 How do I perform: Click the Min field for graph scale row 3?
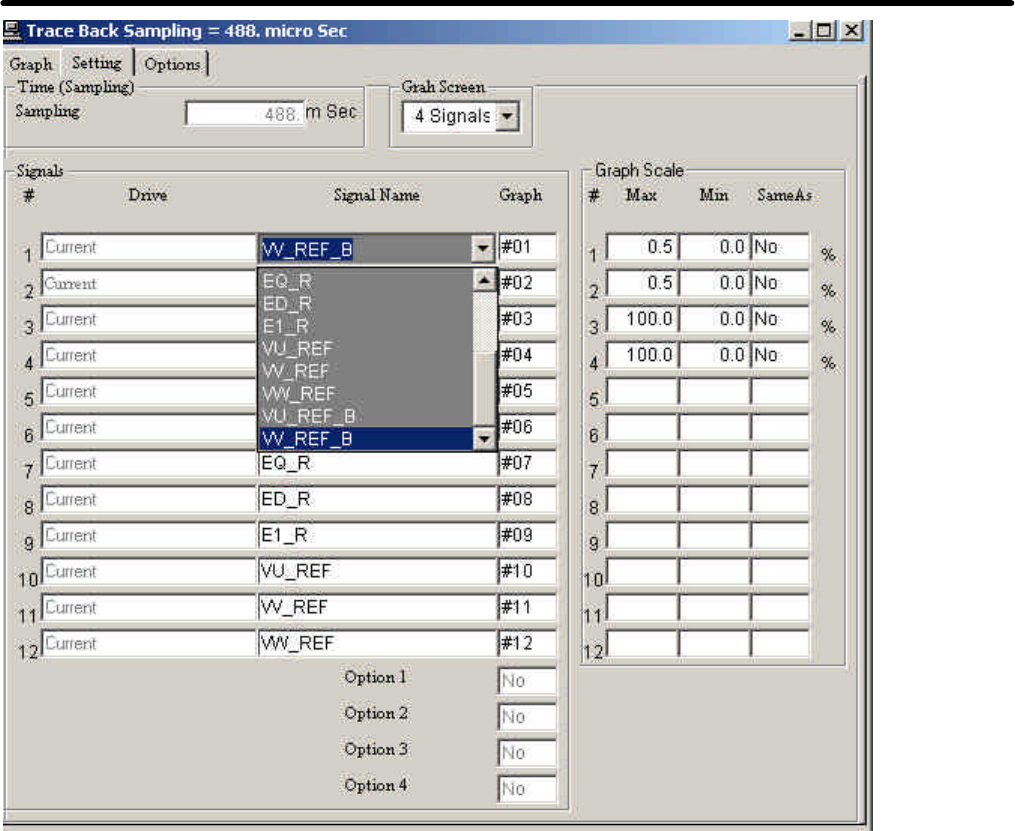click(x=713, y=319)
